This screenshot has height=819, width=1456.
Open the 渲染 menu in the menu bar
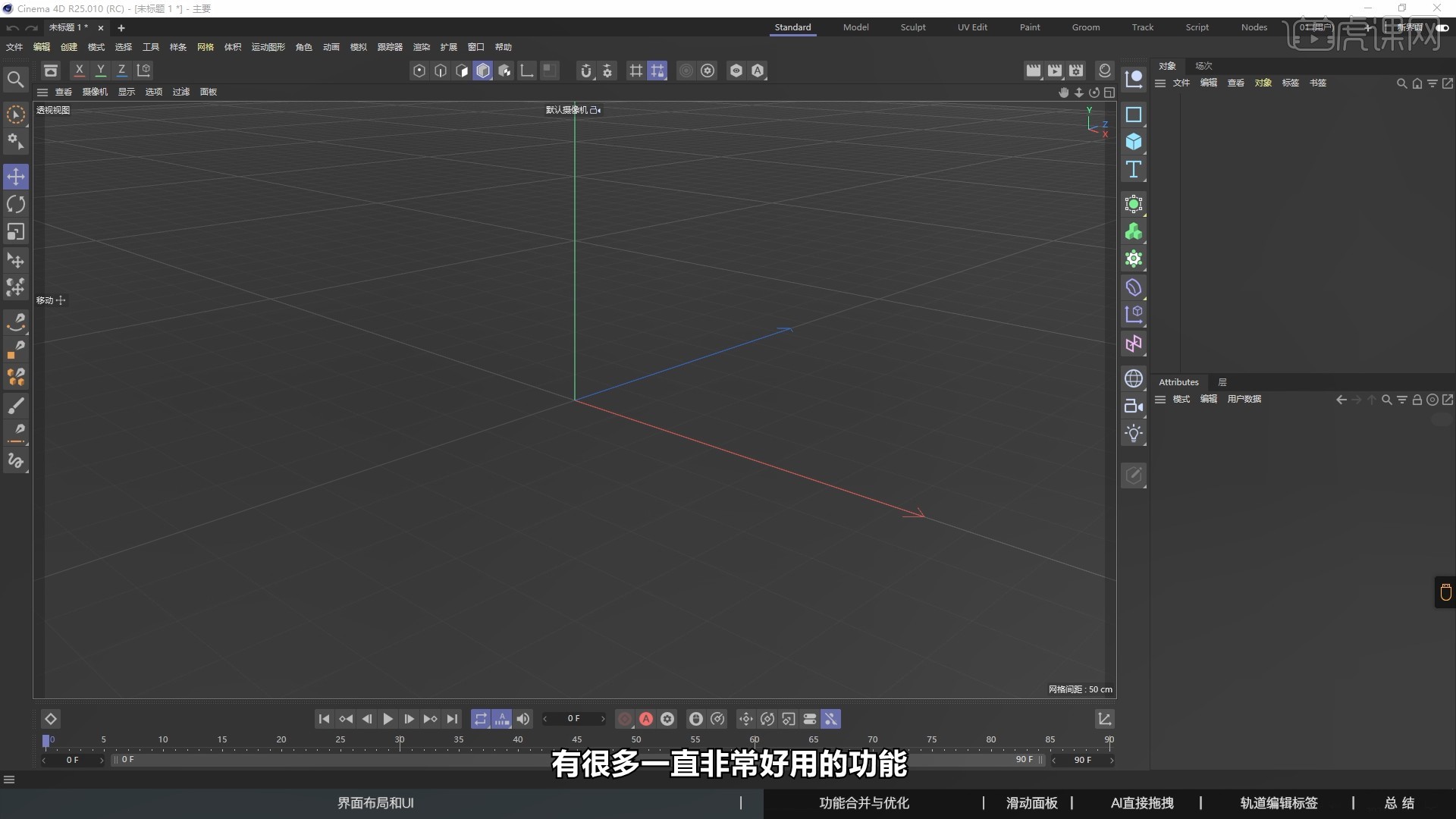pyautogui.click(x=421, y=46)
